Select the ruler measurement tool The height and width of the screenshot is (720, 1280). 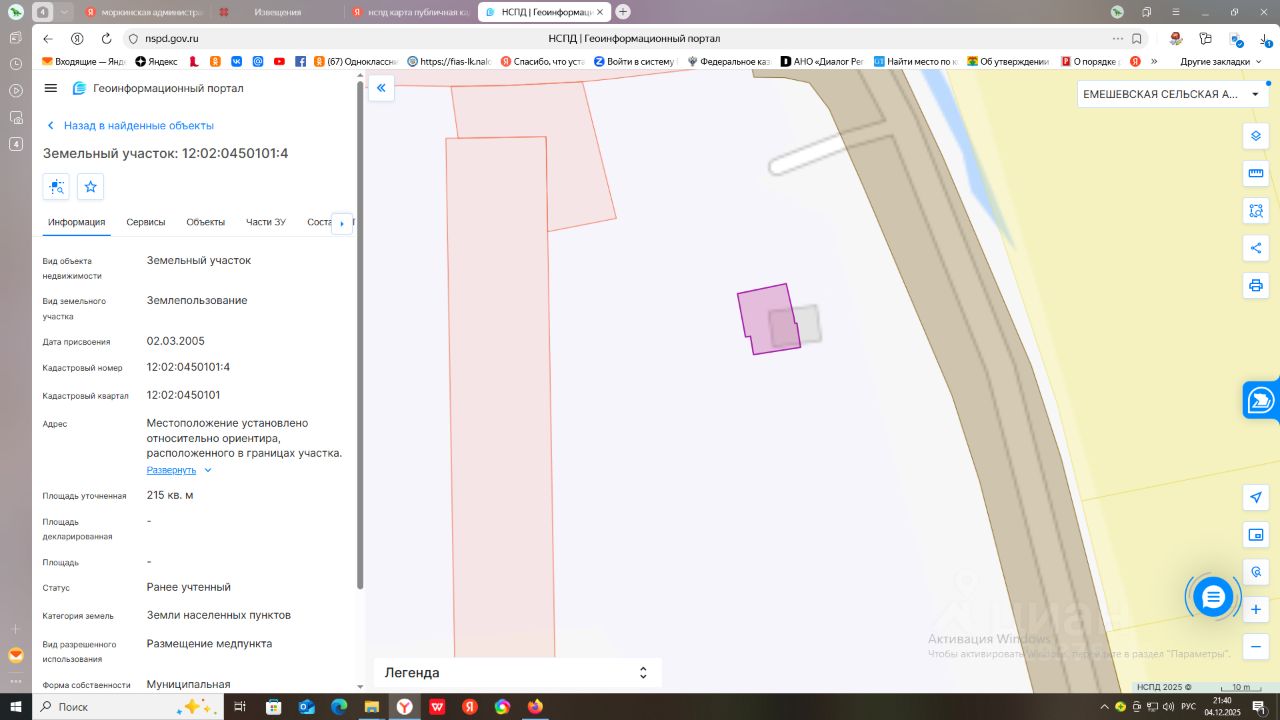(x=1256, y=173)
